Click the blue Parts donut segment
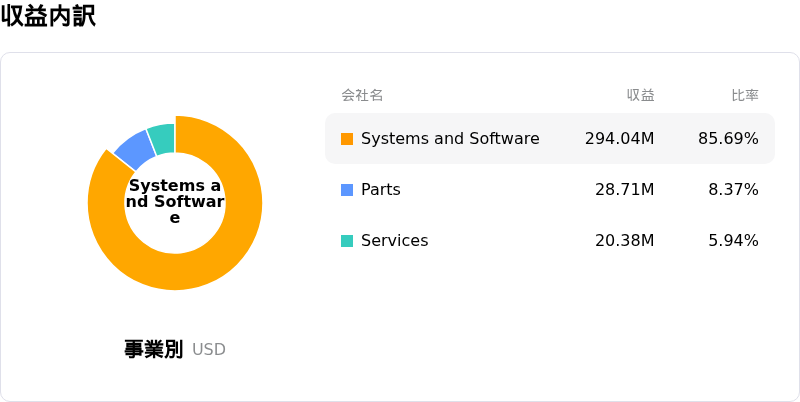 pyautogui.click(x=135, y=150)
